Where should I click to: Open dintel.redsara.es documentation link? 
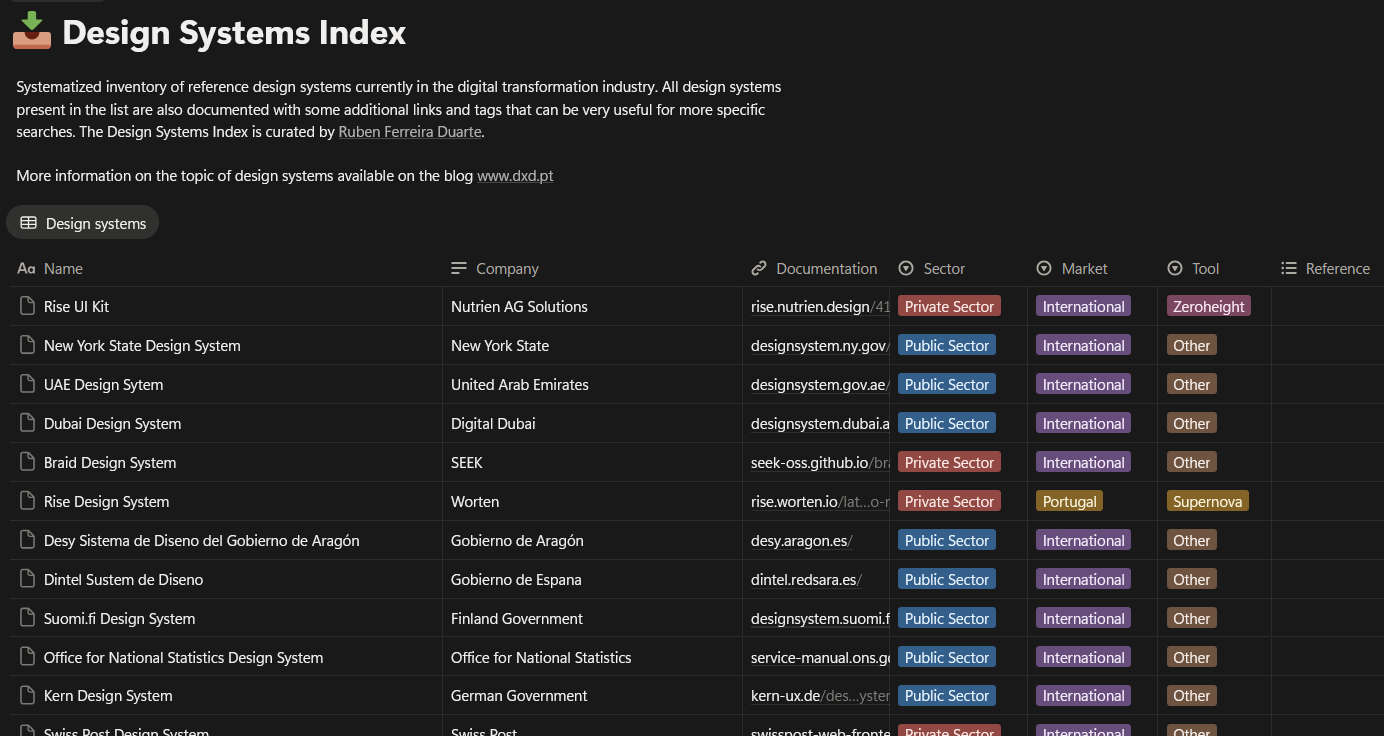(x=806, y=579)
